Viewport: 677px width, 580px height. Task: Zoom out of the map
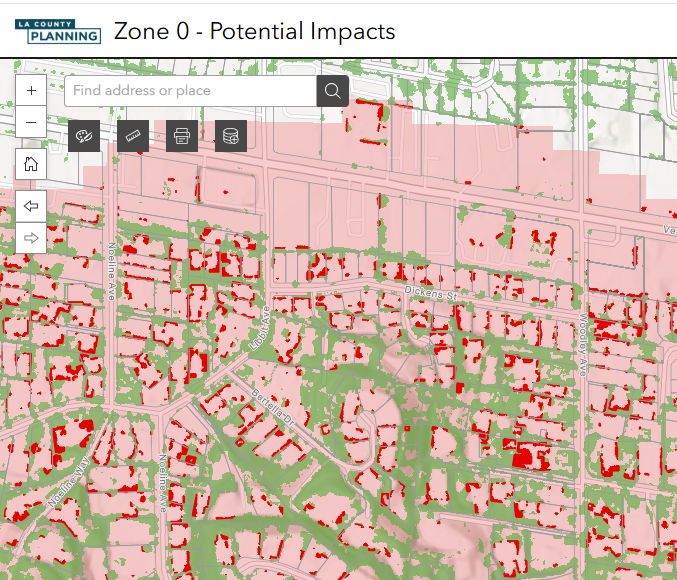point(31,122)
